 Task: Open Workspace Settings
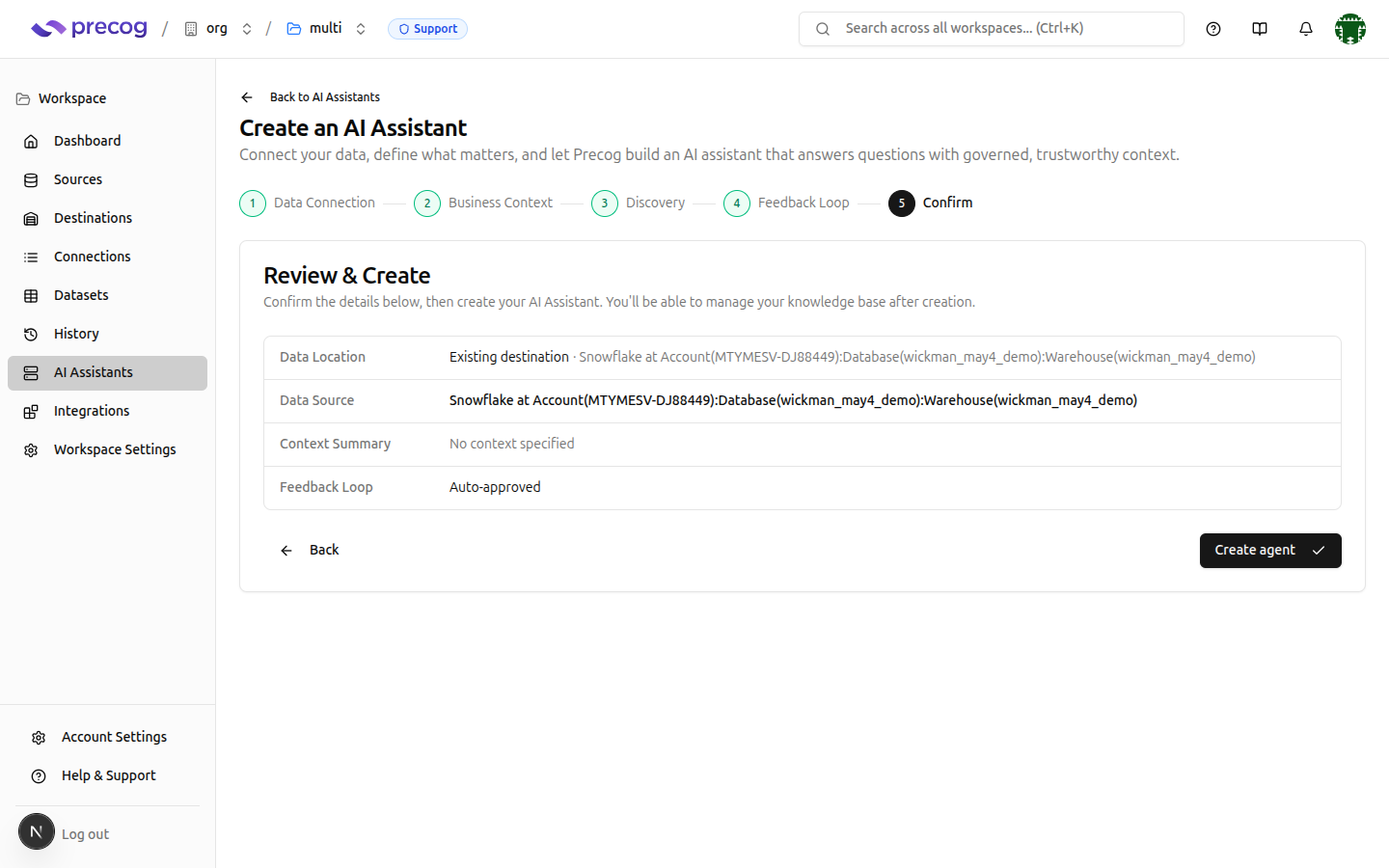pyautogui.click(x=107, y=449)
